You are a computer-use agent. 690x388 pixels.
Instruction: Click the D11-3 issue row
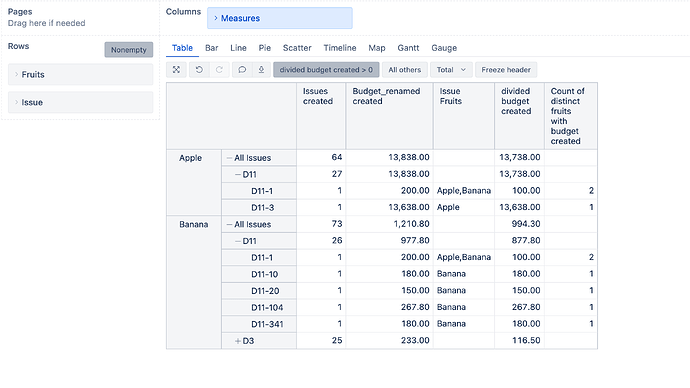tap(259, 208)
